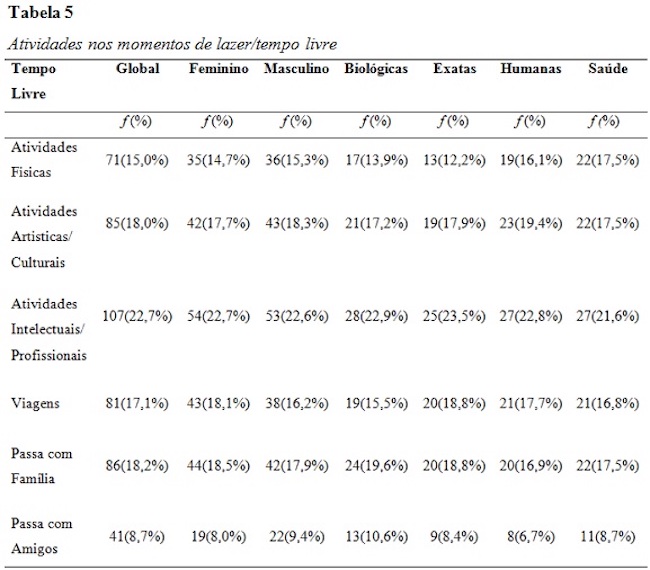Click the Humanas column header
This screenshot has width=650, height=570.
coord(531,69)
